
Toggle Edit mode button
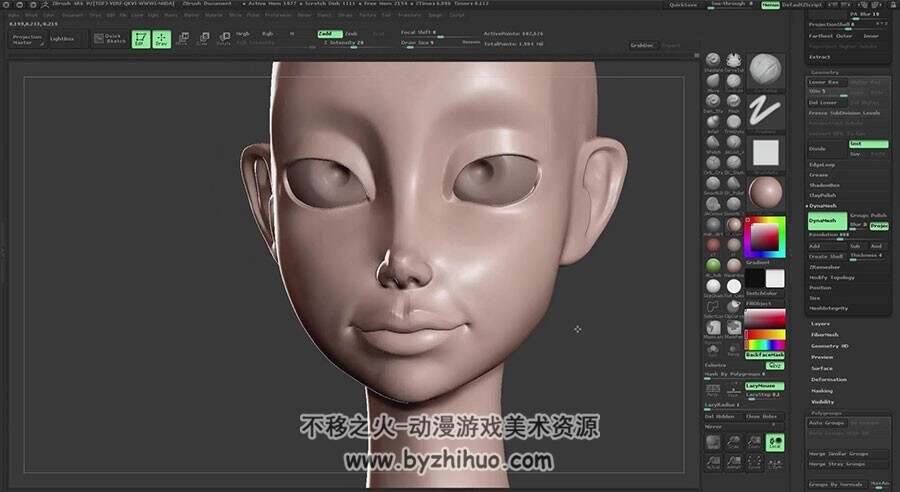(141, 39)
